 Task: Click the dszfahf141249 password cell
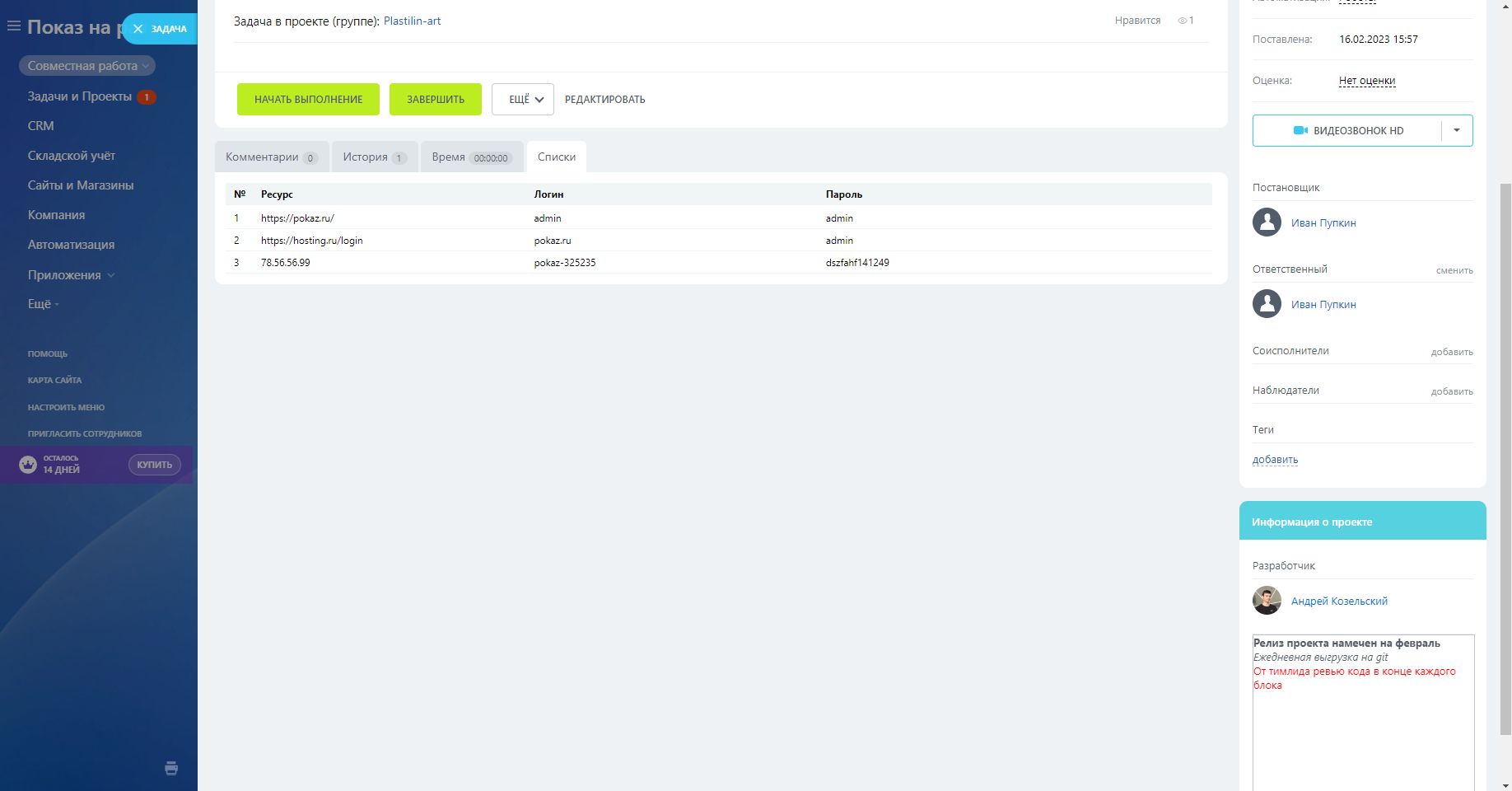857,263
